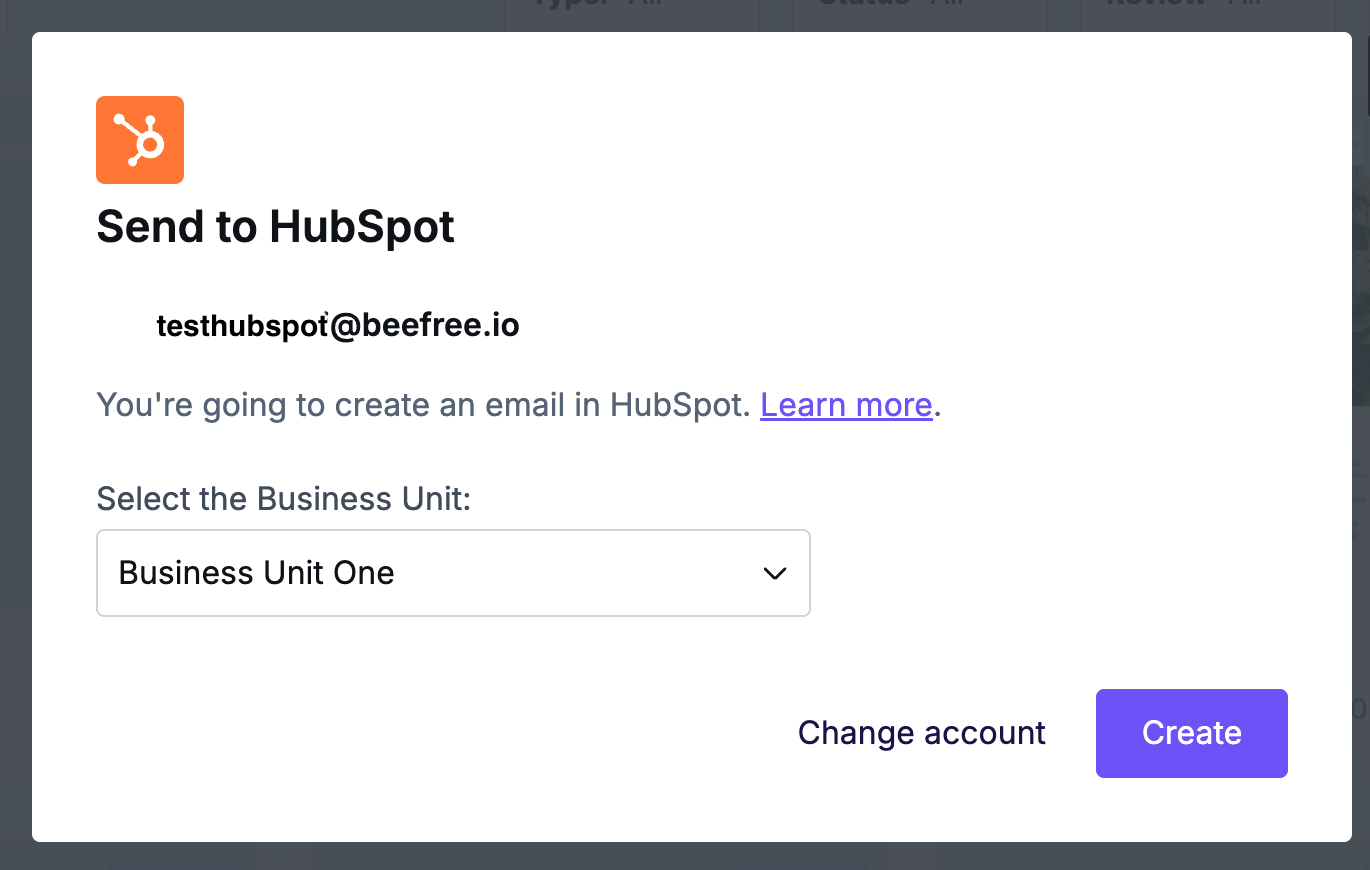
Task: Click the dimmed thumbnail at the right edge
Action: click(x=1361, y=270)
